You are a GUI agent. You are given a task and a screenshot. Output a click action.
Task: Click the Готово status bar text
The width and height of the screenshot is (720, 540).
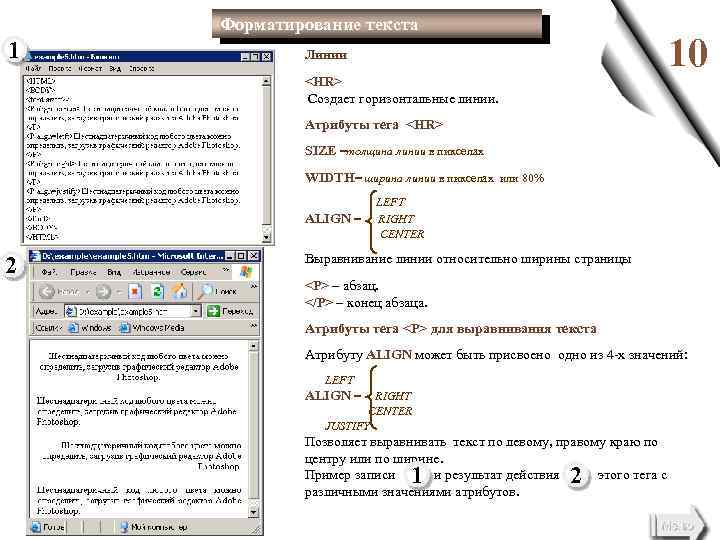click(x=53, y=527)
